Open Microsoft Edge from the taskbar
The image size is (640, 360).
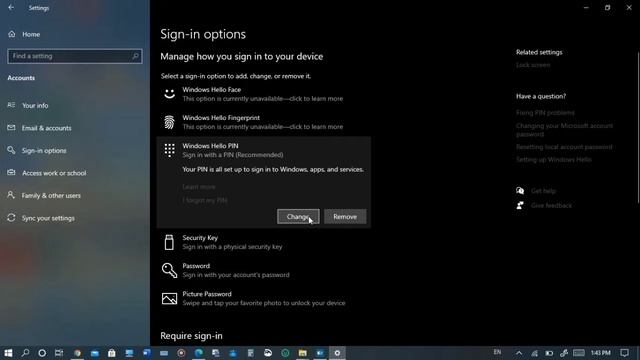click(x=199, y=353)
